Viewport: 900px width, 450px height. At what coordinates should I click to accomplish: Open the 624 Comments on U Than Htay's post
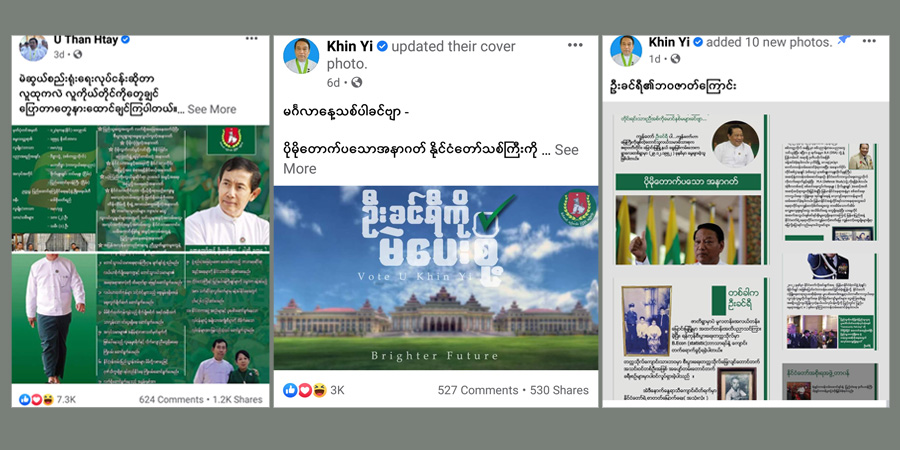(x=170, y=399)
